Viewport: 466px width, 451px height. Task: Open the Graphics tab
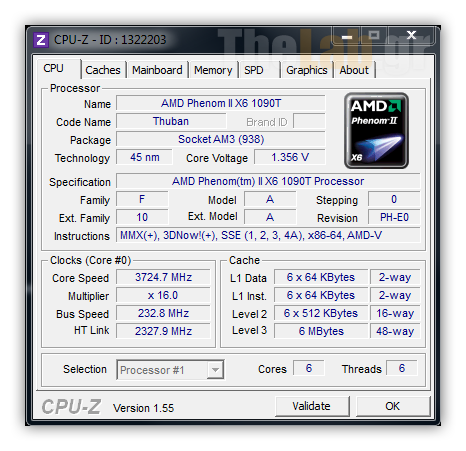pos(307,70)
